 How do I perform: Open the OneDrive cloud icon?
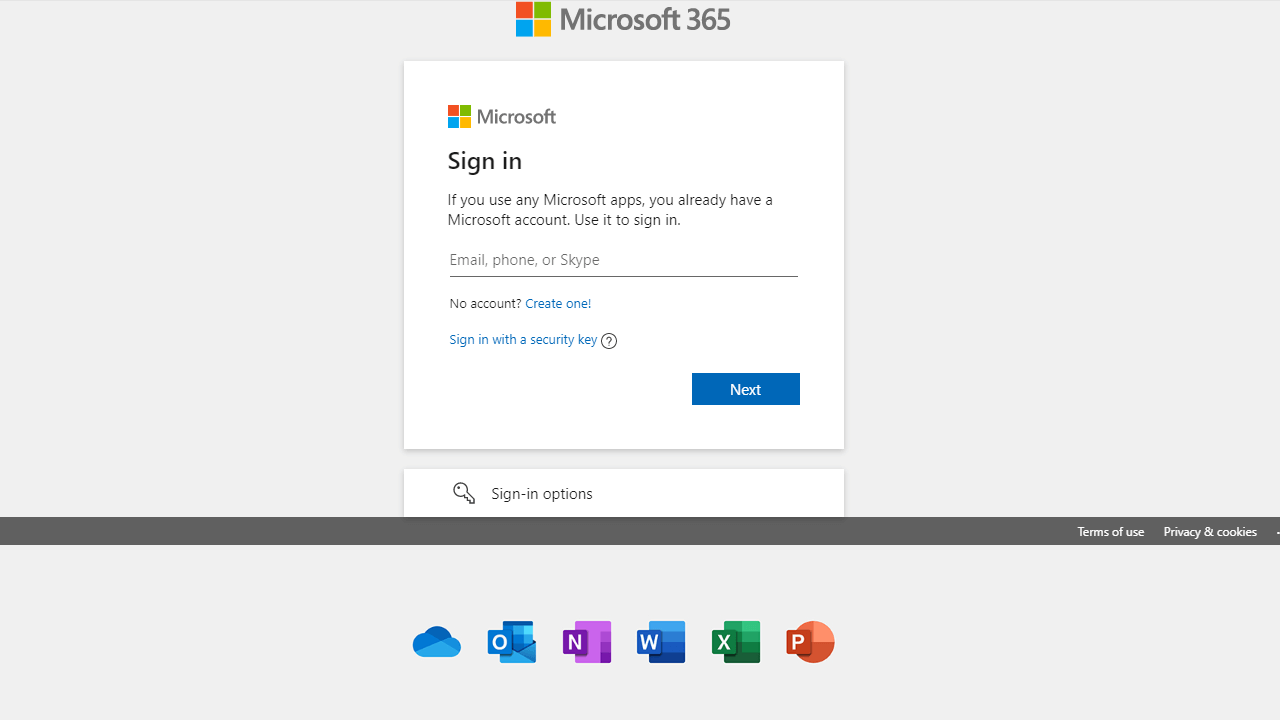(436, 641)
